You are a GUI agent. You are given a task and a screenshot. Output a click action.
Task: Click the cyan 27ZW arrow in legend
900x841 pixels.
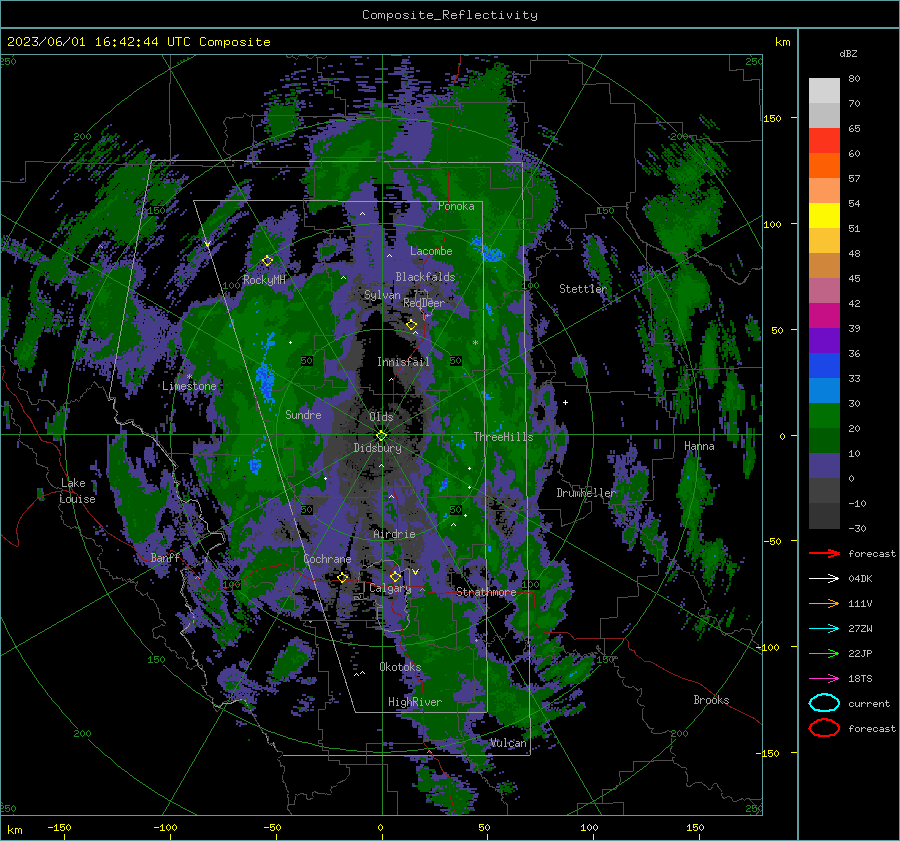824,629
